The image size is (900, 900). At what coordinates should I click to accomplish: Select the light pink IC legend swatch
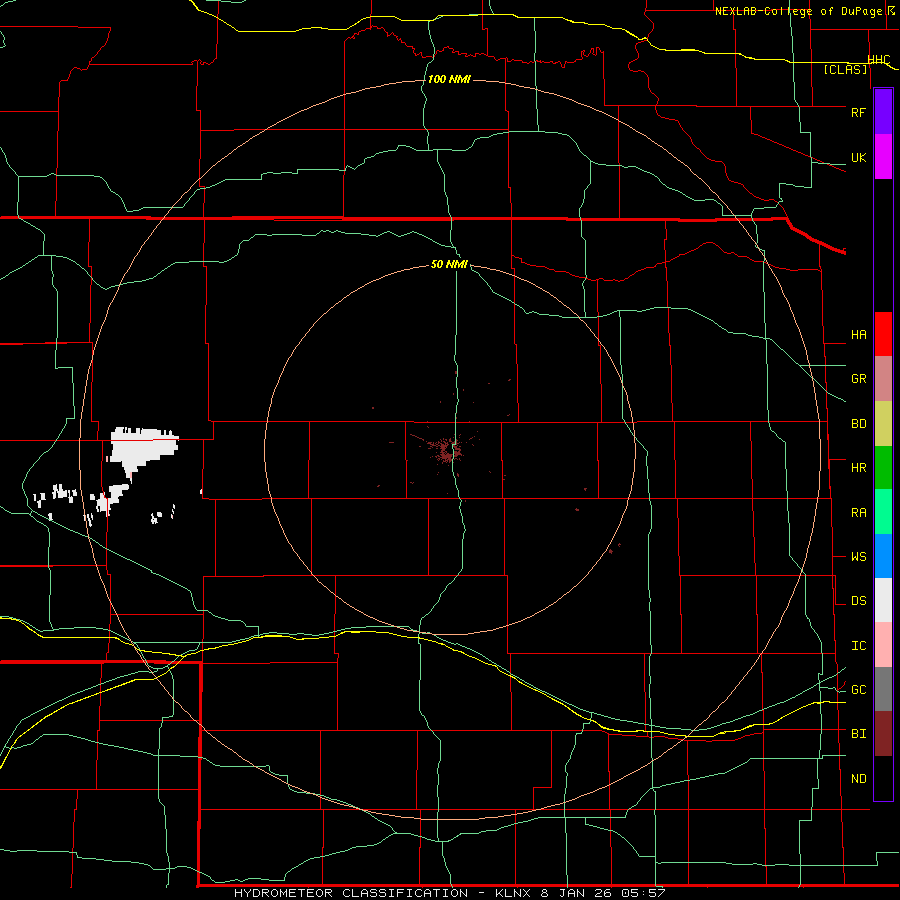883,645
